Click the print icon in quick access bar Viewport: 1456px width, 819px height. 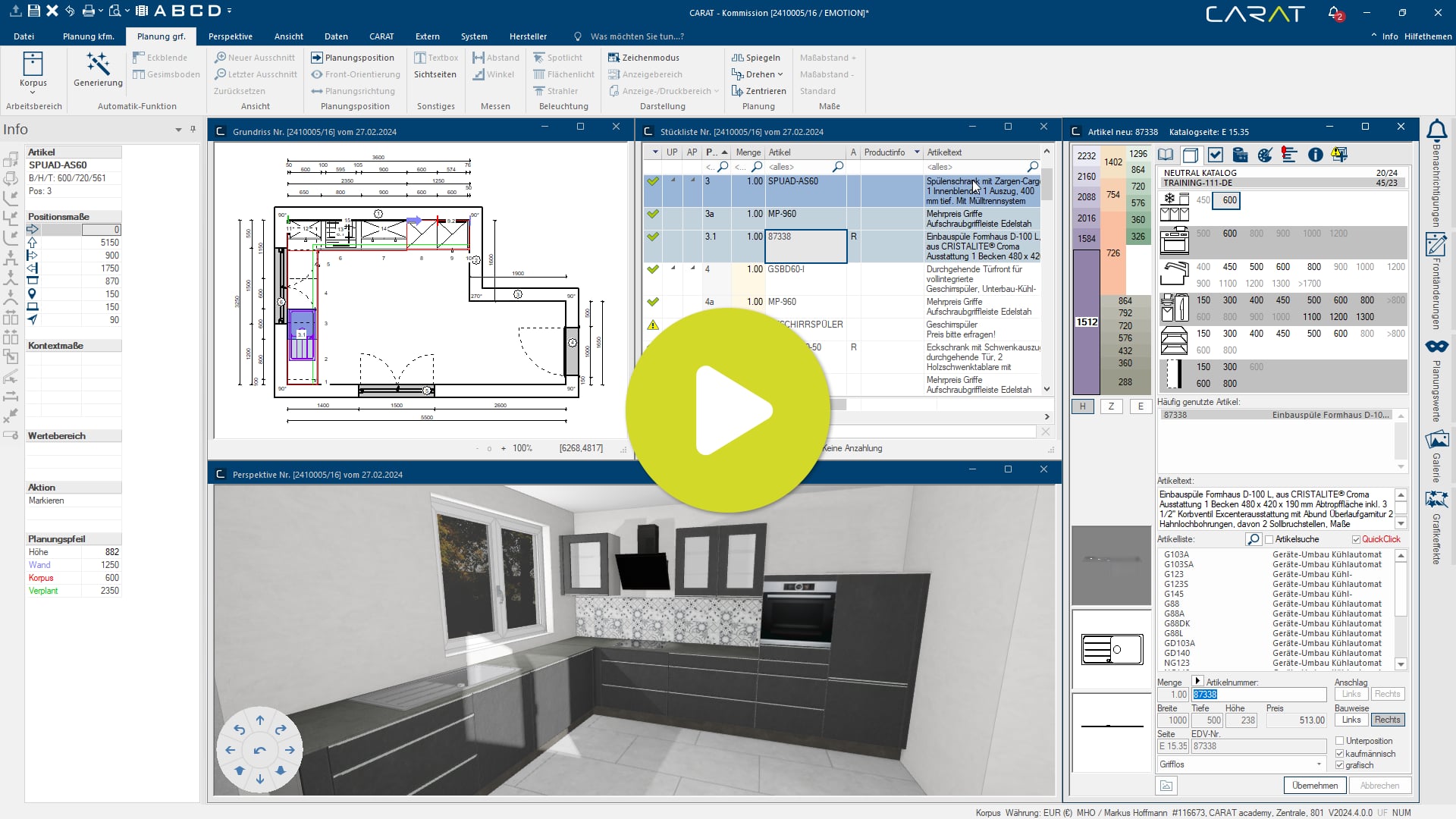click(89, 11)
